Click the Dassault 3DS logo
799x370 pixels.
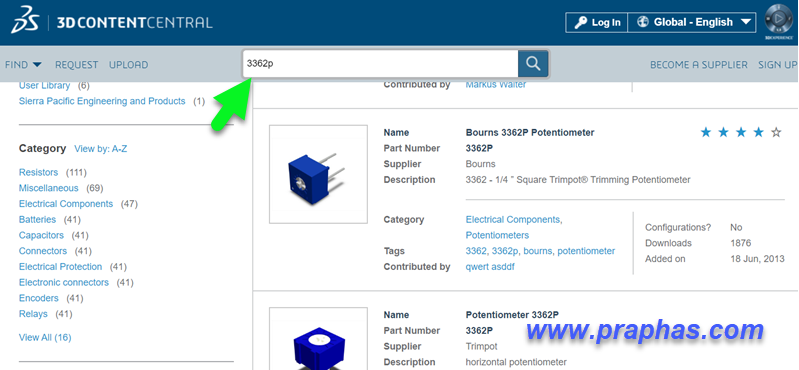tap(24, 21)
